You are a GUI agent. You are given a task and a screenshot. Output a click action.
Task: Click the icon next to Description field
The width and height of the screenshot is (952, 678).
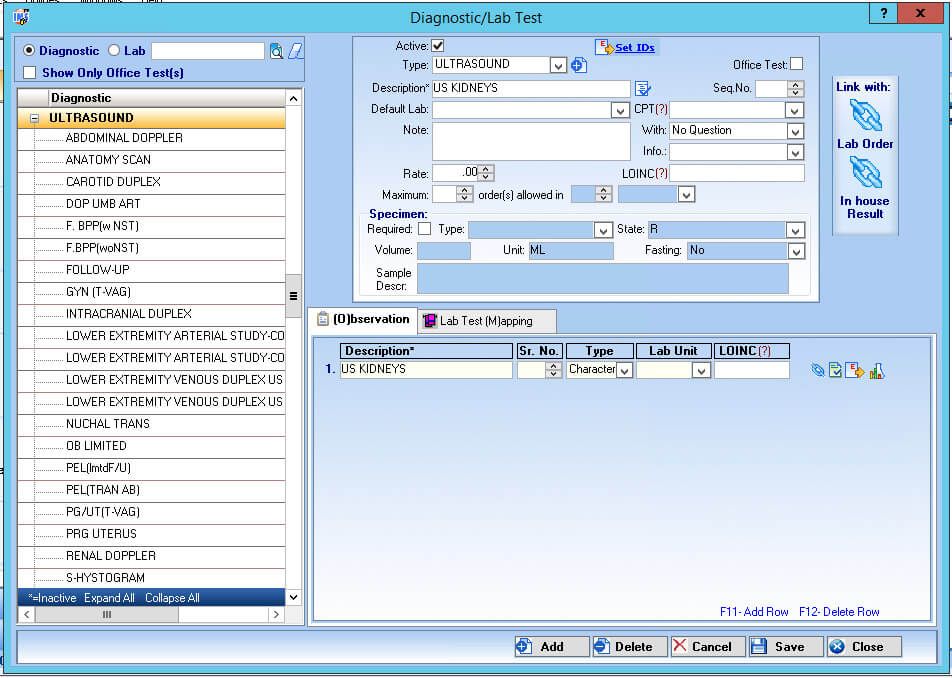tap(643, 88)
